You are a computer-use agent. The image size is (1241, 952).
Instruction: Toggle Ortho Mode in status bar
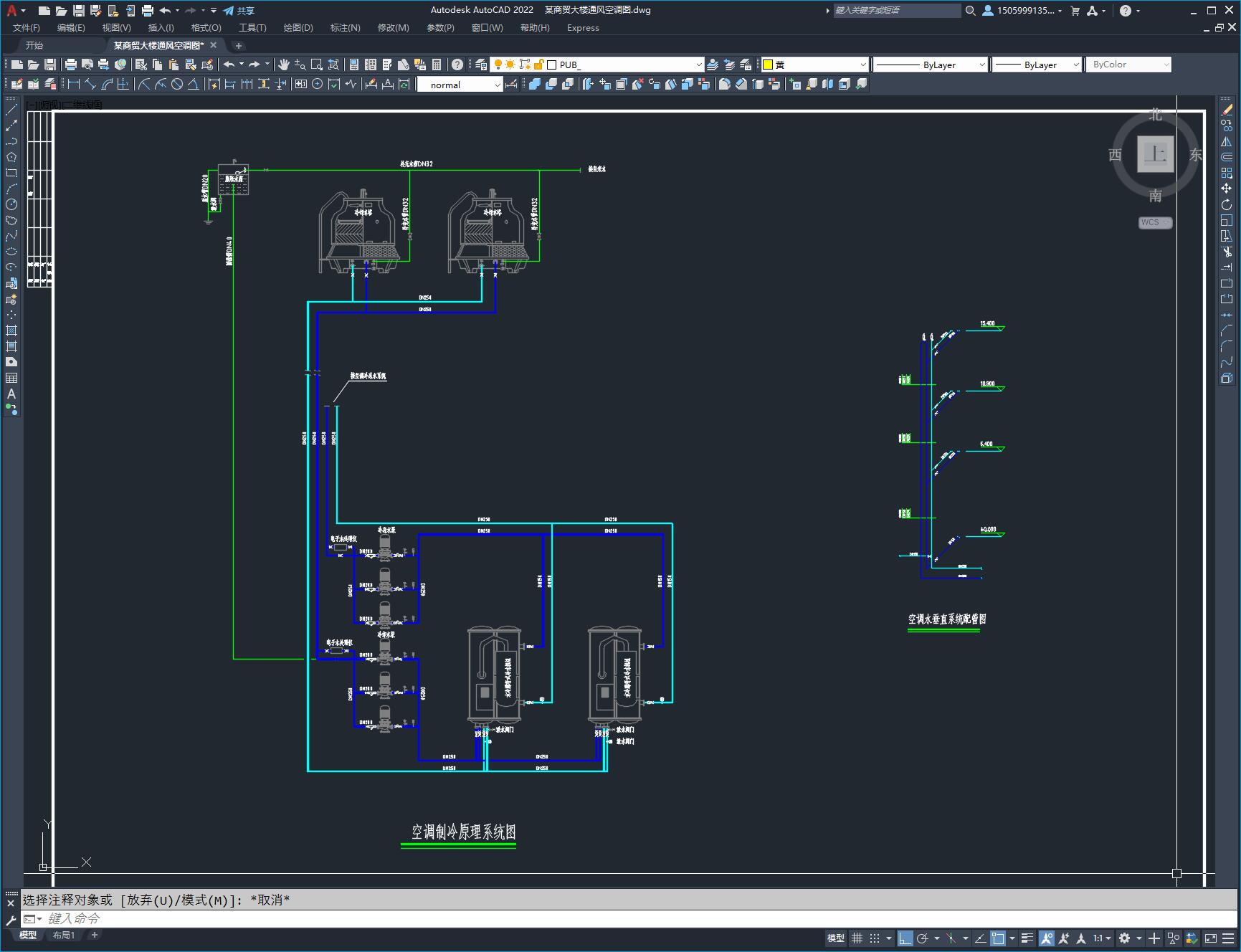[905, 938]
